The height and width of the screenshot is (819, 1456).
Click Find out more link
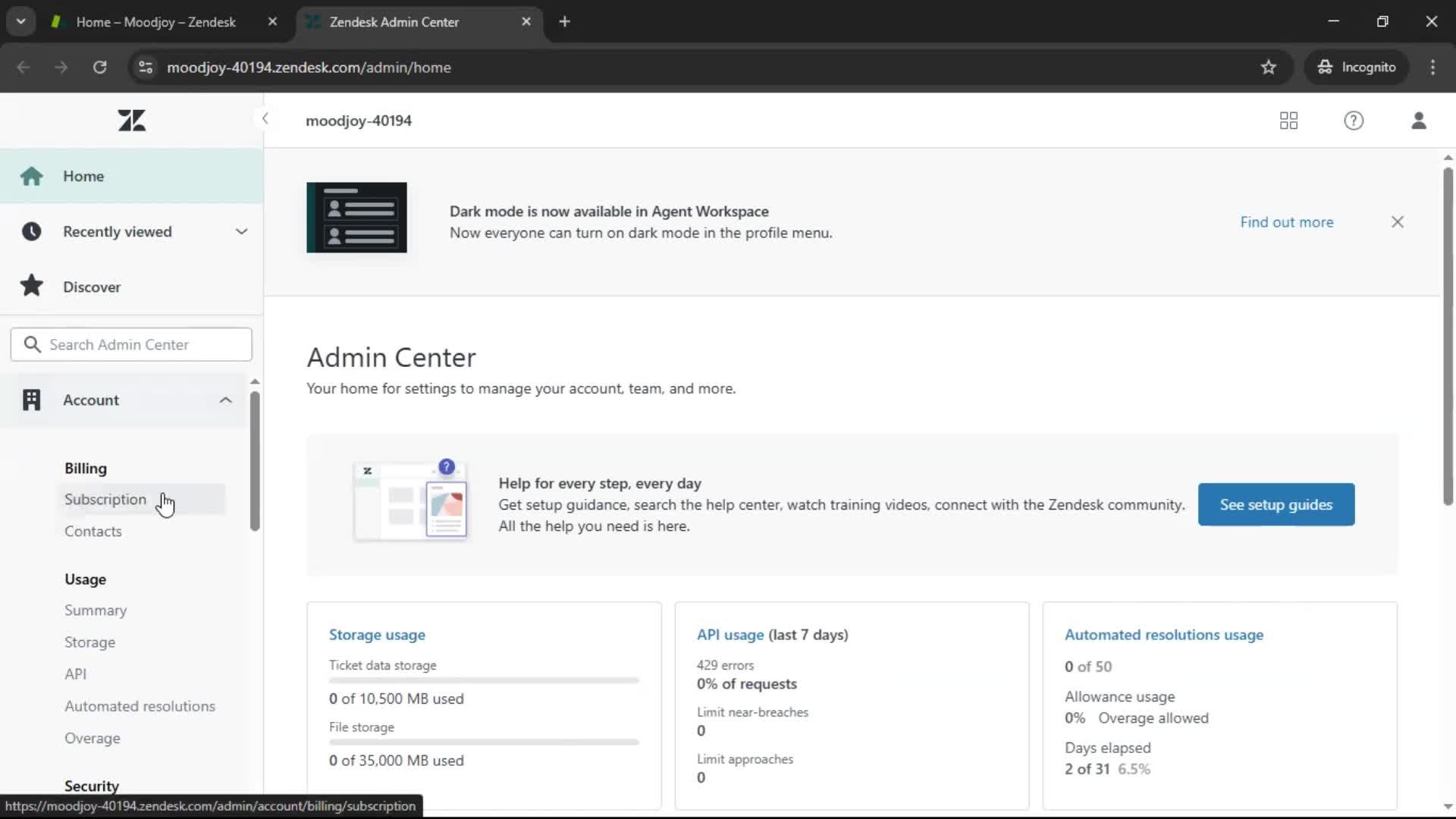1287,222
